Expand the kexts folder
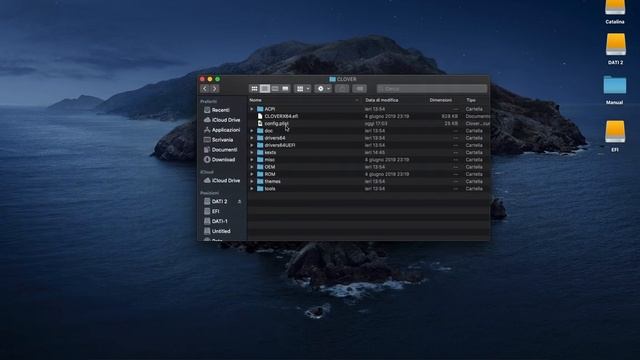 point(252,153)
